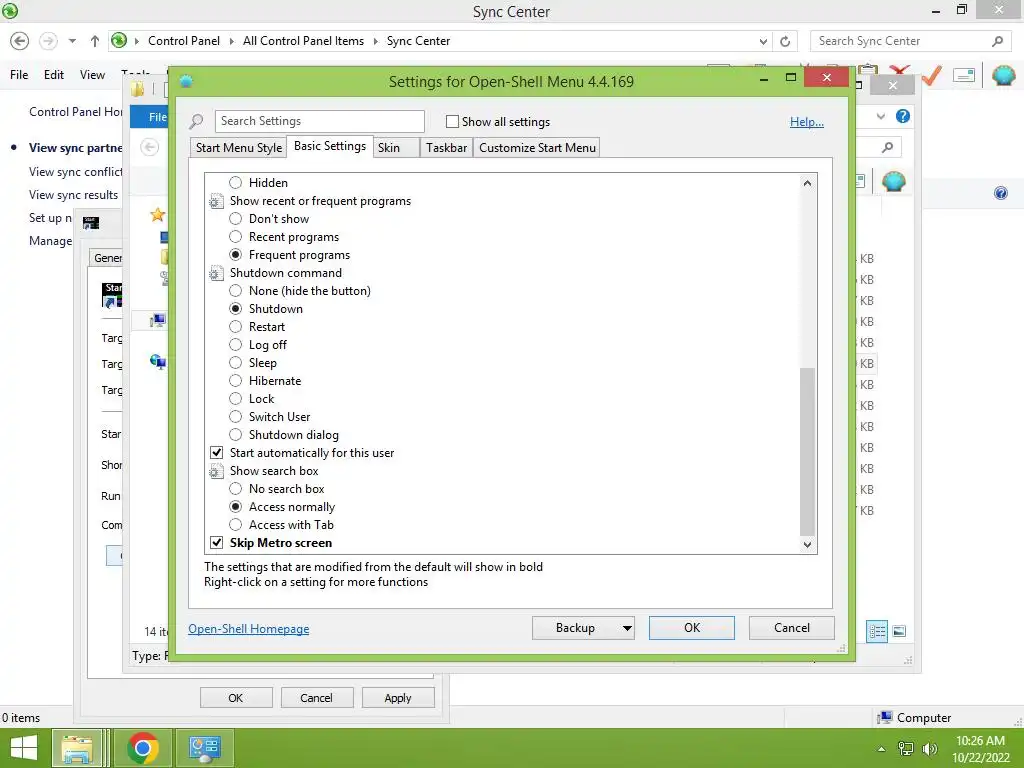Viewport: 1024px width, 768px height.
Task: Click the scroll up arrow in settings list
Action: [x=807, y=183]
